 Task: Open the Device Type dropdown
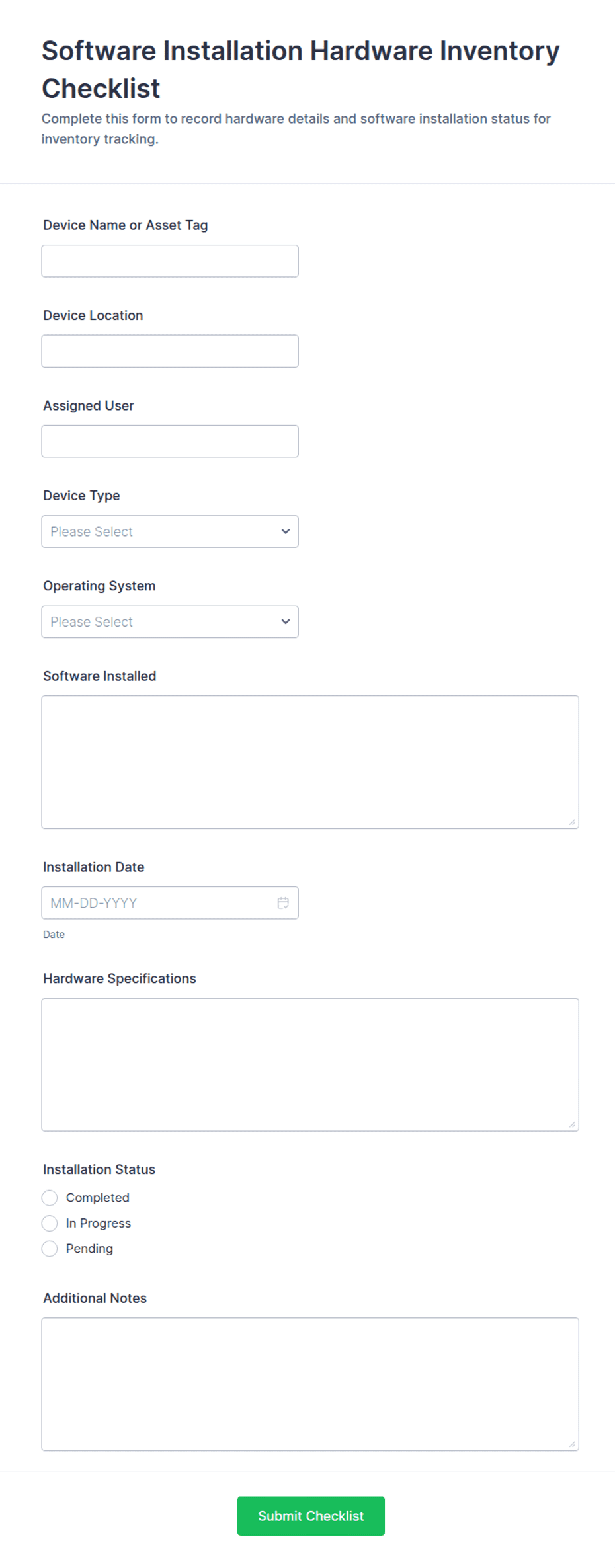click(170, 531)
